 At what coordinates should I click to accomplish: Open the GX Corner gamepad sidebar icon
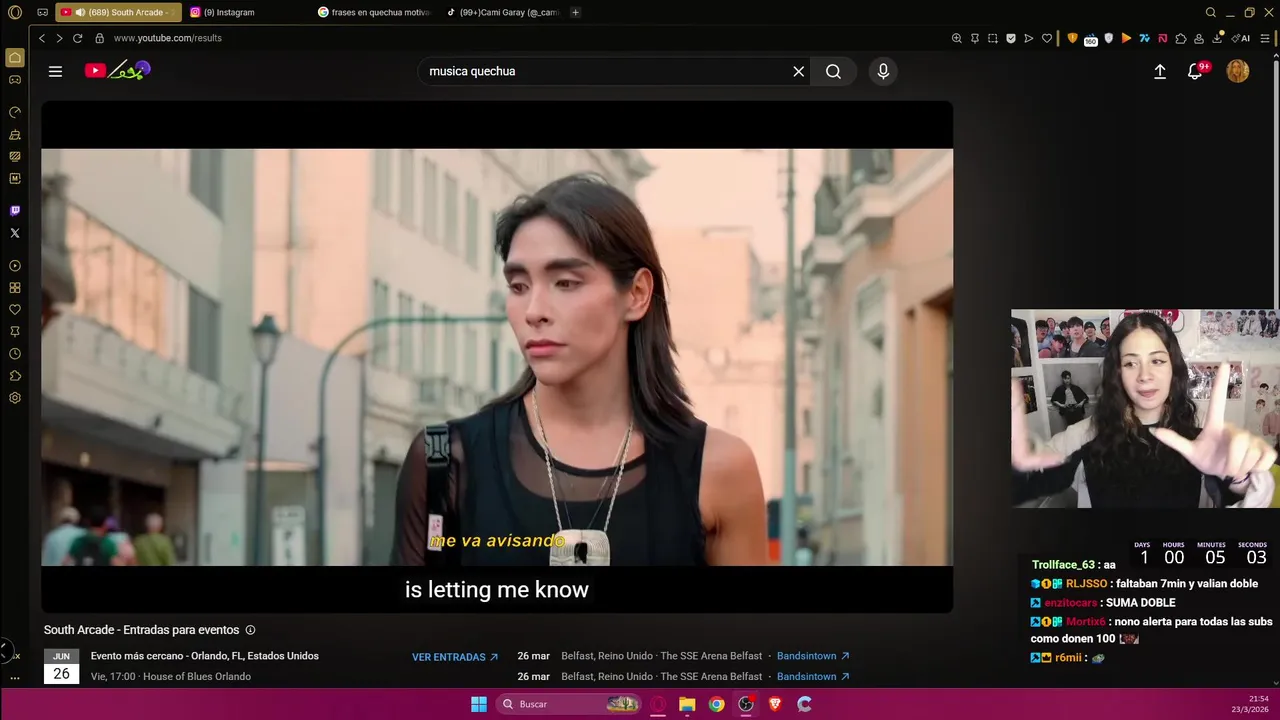tap(14, 80)
